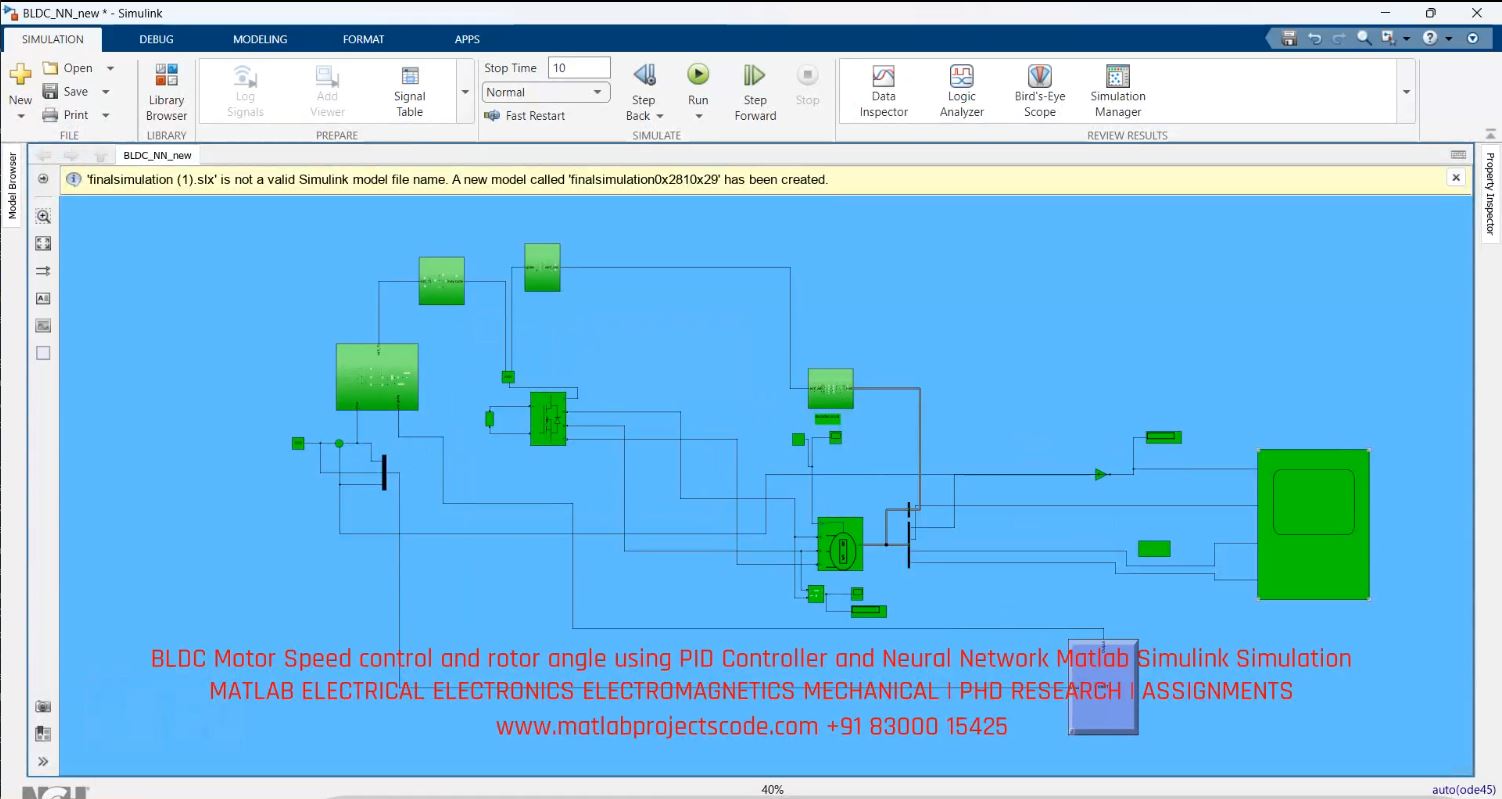The height and width of the screenshot is (799, 1502).
Task: Click the 40% zoom level in status bar
Action: click(x=772, y=790)
